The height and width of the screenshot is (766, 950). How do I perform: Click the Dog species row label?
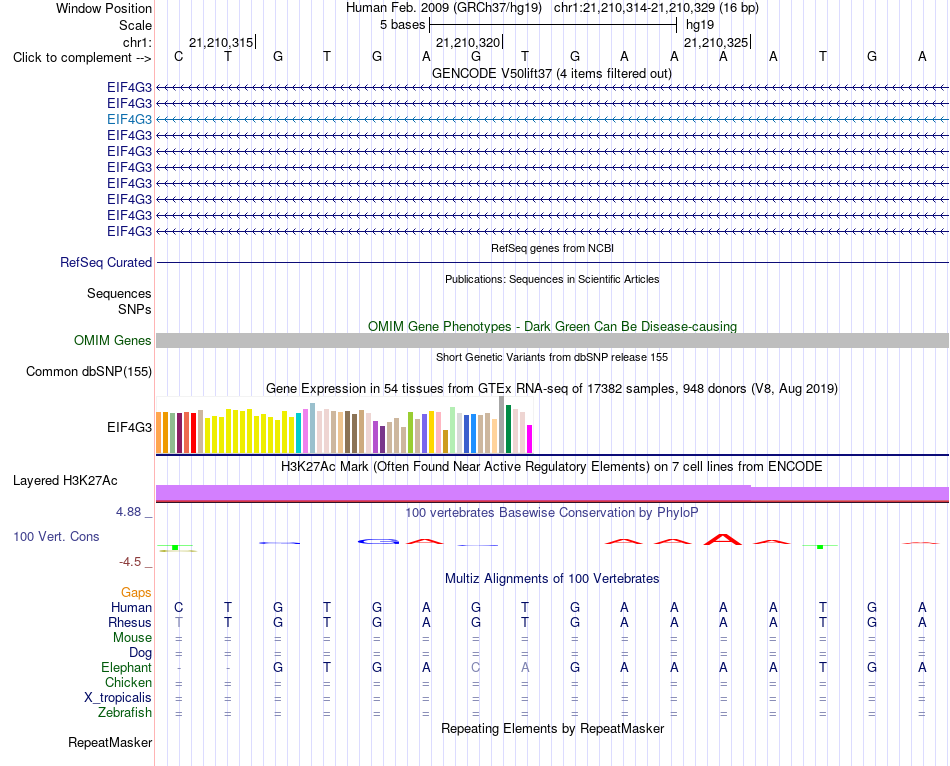pyautogui.click(x=140, y=653)
